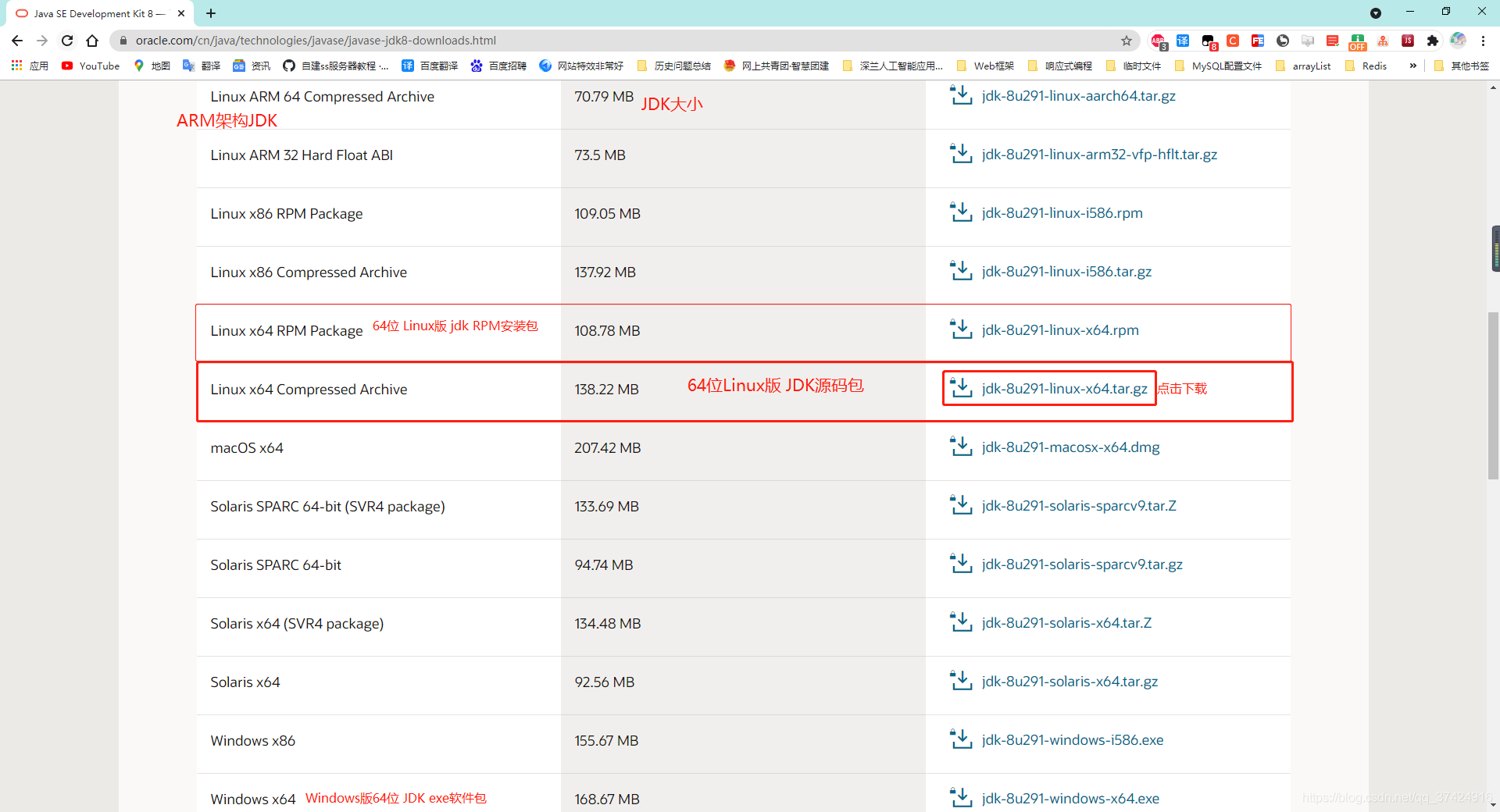Viewport: 1500px width, 812px height.
Task: Open the Chrome profile avatar
Action: 1458,41
